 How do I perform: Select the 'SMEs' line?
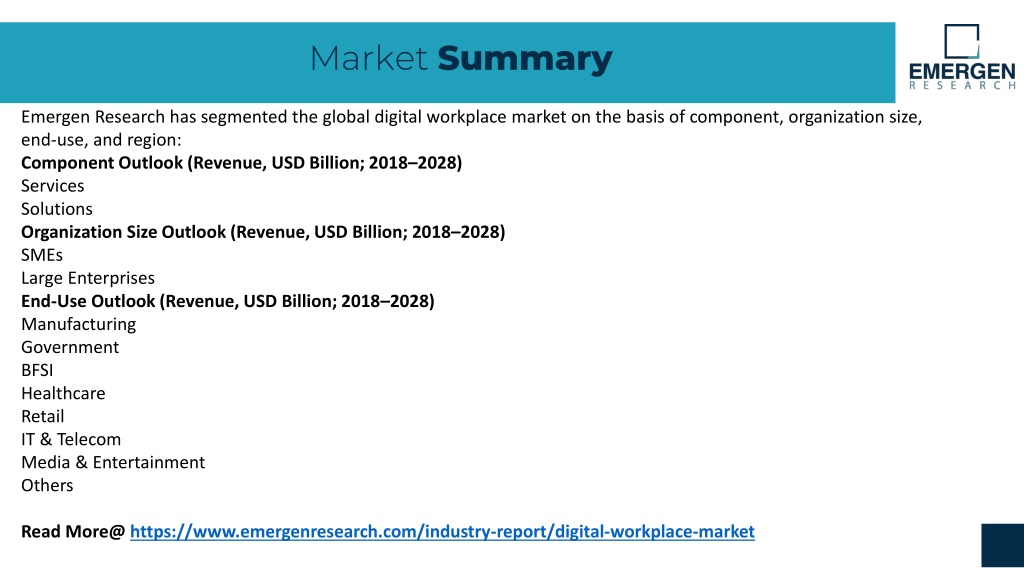(x=42, y=255)
